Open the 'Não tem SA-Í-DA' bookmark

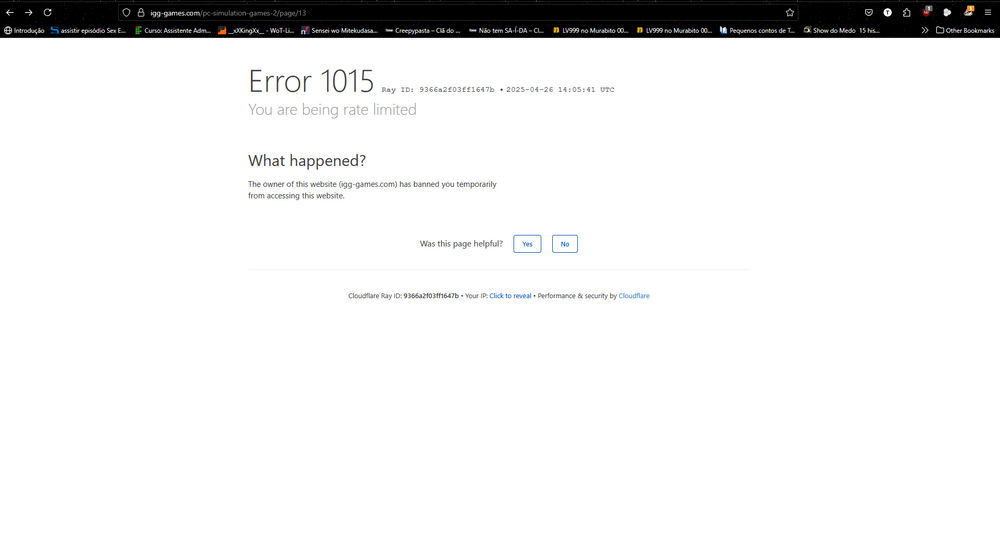pos(506,30)
